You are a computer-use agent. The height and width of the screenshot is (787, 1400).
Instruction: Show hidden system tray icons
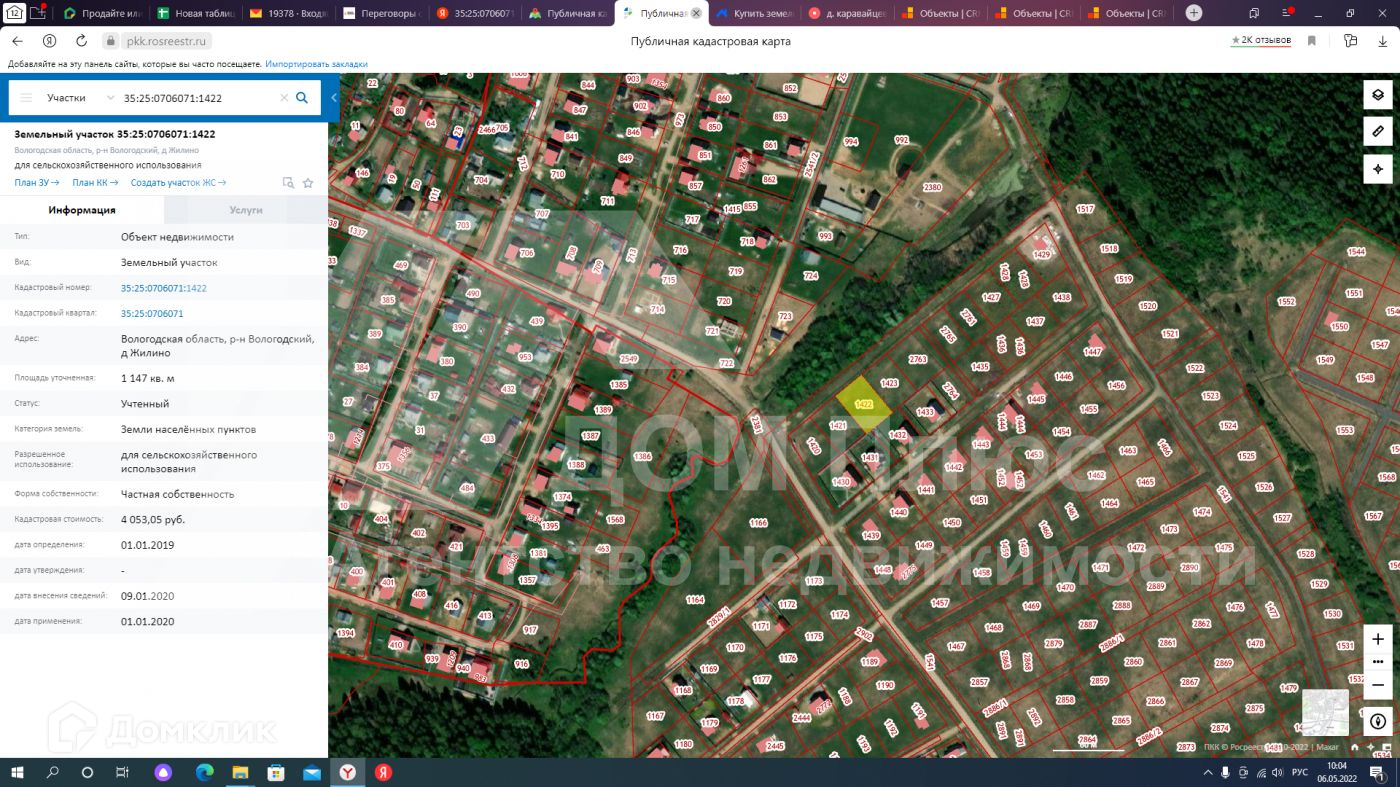pos(1206,773)
